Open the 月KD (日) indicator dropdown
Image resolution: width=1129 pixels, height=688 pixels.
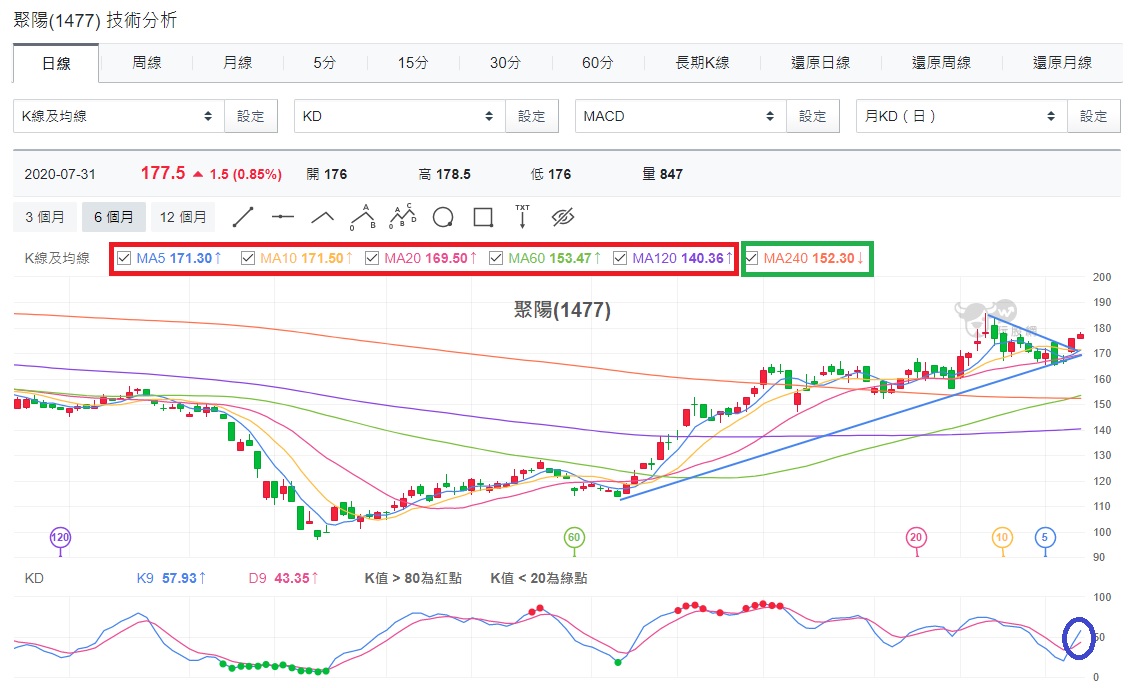pos(961,116)
